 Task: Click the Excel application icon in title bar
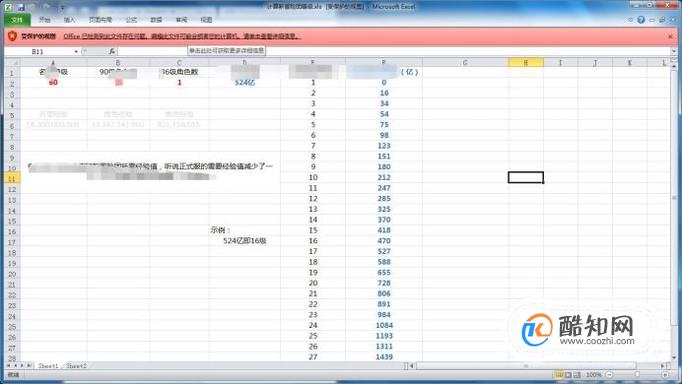(8, 7)
